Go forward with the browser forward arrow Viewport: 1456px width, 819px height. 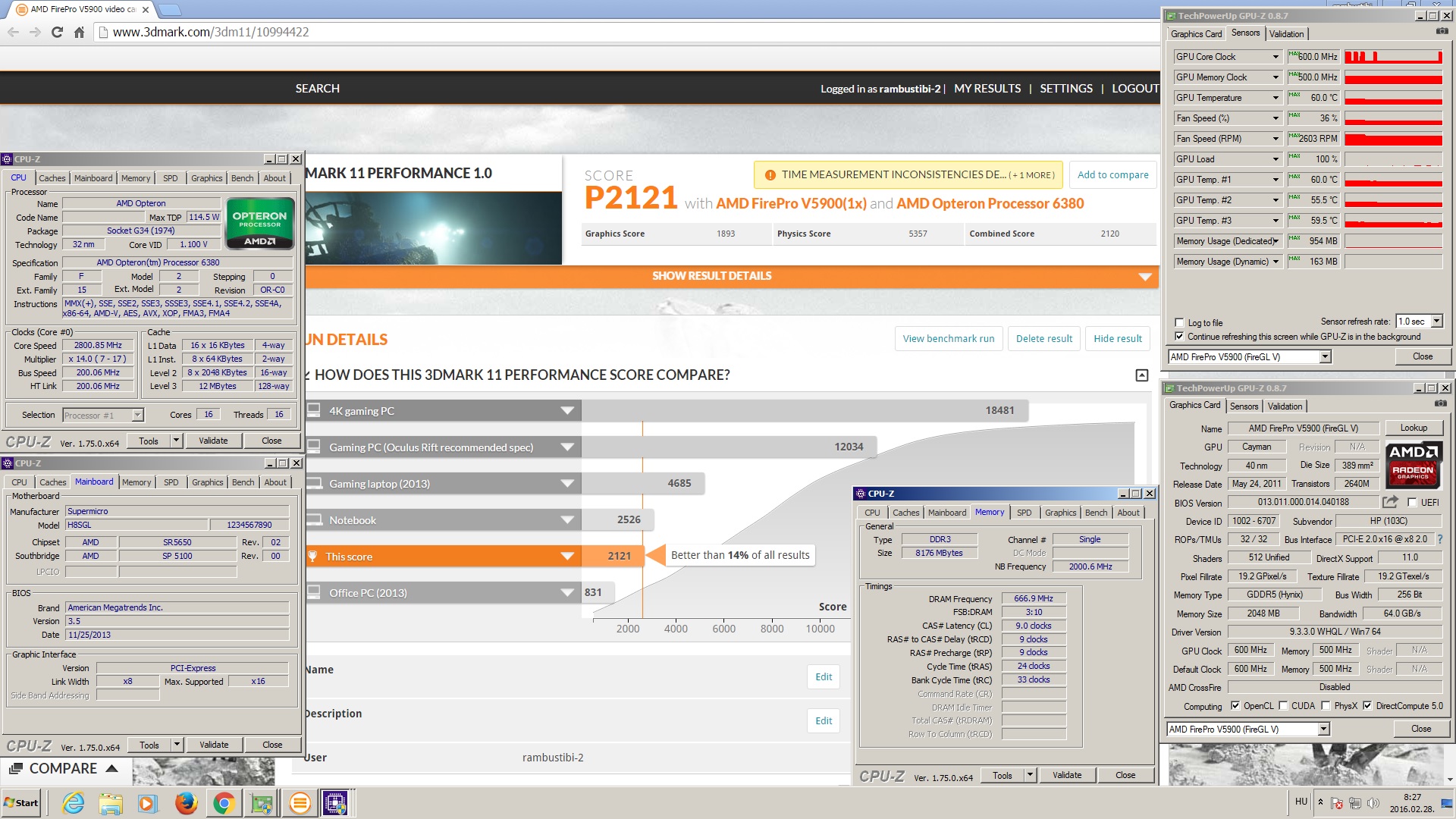[x=35, y=32]
